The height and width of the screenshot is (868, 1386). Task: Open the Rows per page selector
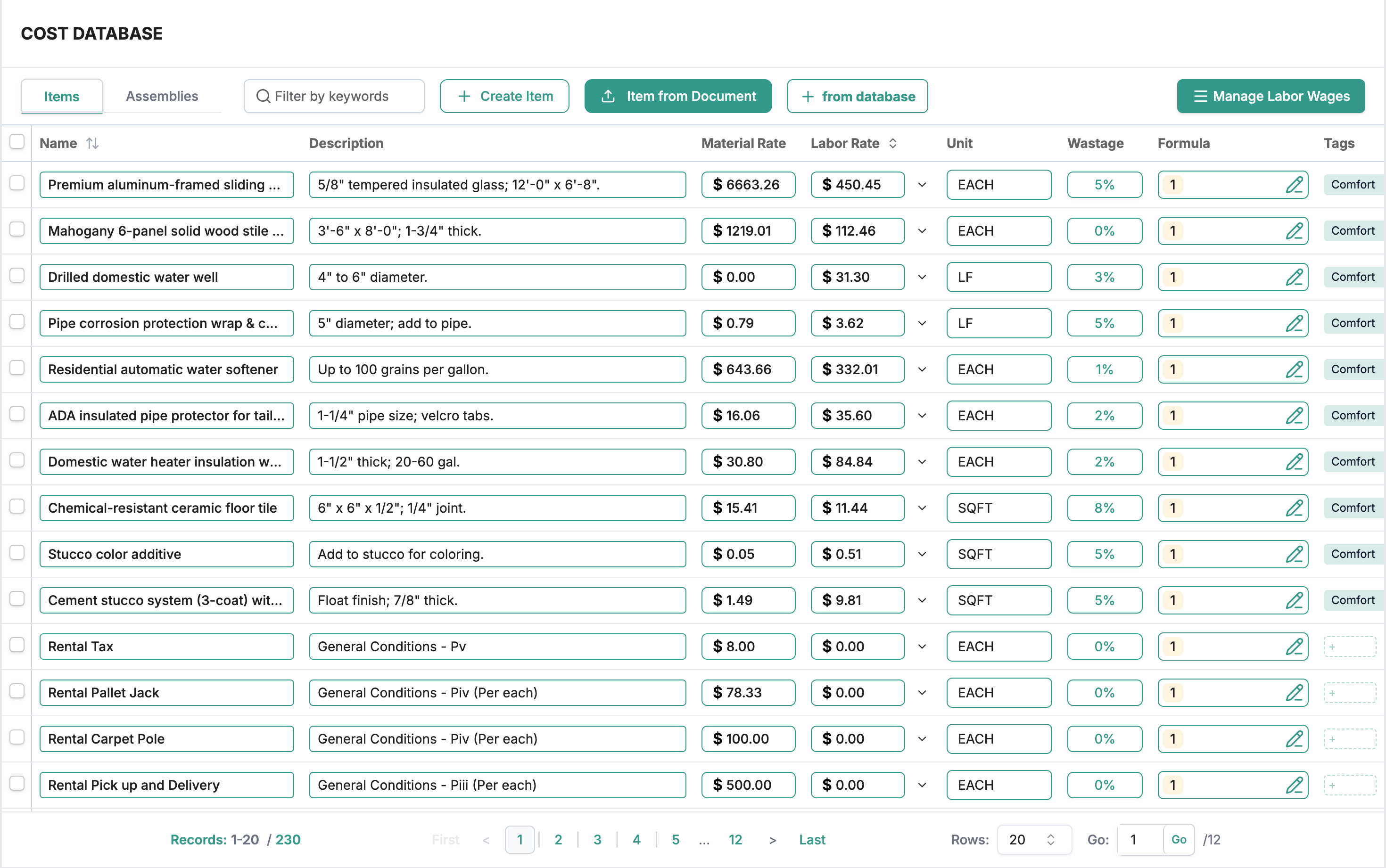pyautogui.click(x=1034, y=840)
